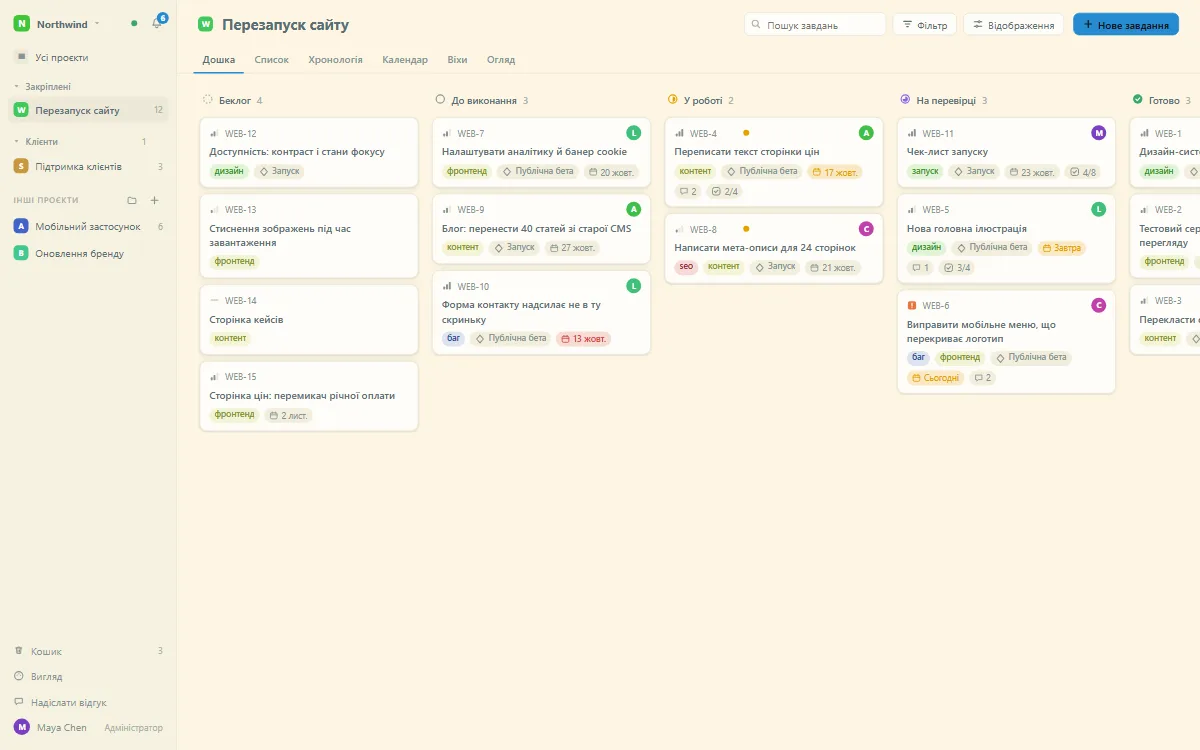Focus the "Пошук завдань" search field
1200x750 pixels.
(815, 25)
